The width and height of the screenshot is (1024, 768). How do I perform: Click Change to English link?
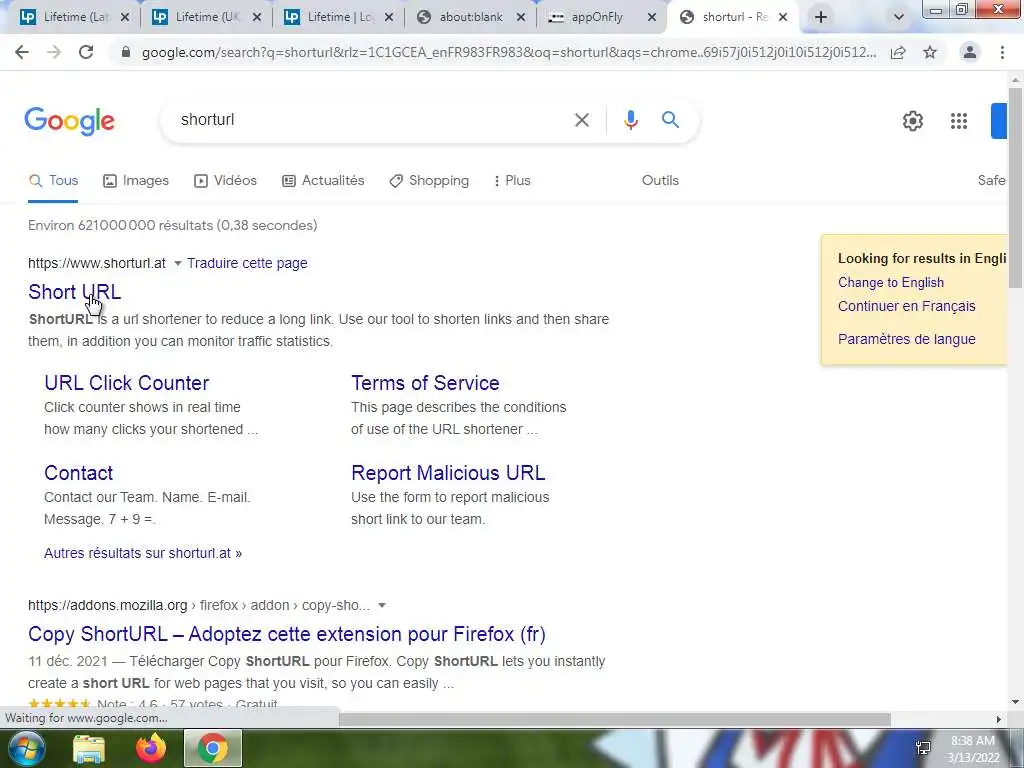click(x=891, y=283)
